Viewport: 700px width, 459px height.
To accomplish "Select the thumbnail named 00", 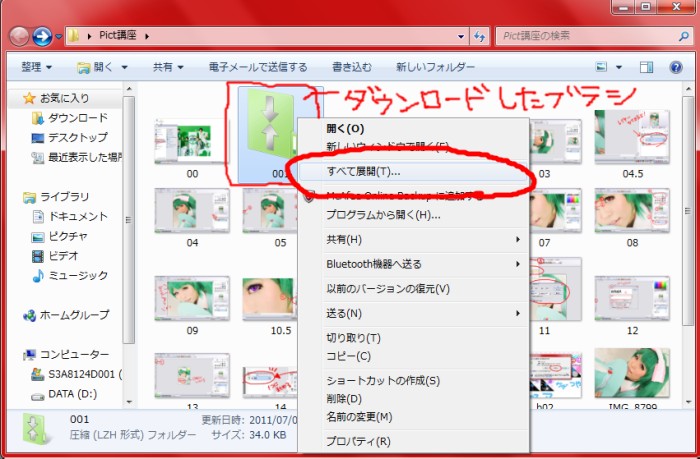I will pos(192,141).
